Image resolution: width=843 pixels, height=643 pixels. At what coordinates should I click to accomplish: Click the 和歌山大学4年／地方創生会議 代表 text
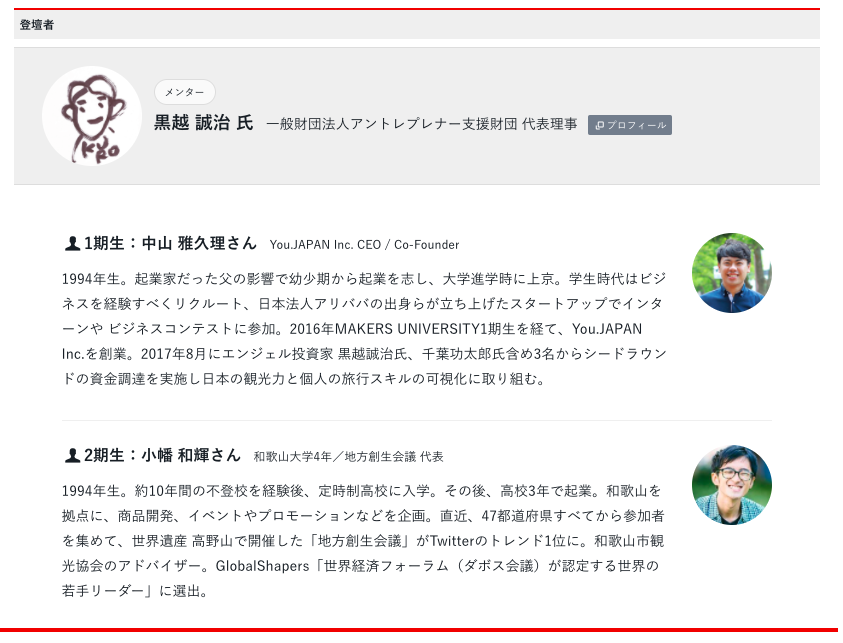348,457
